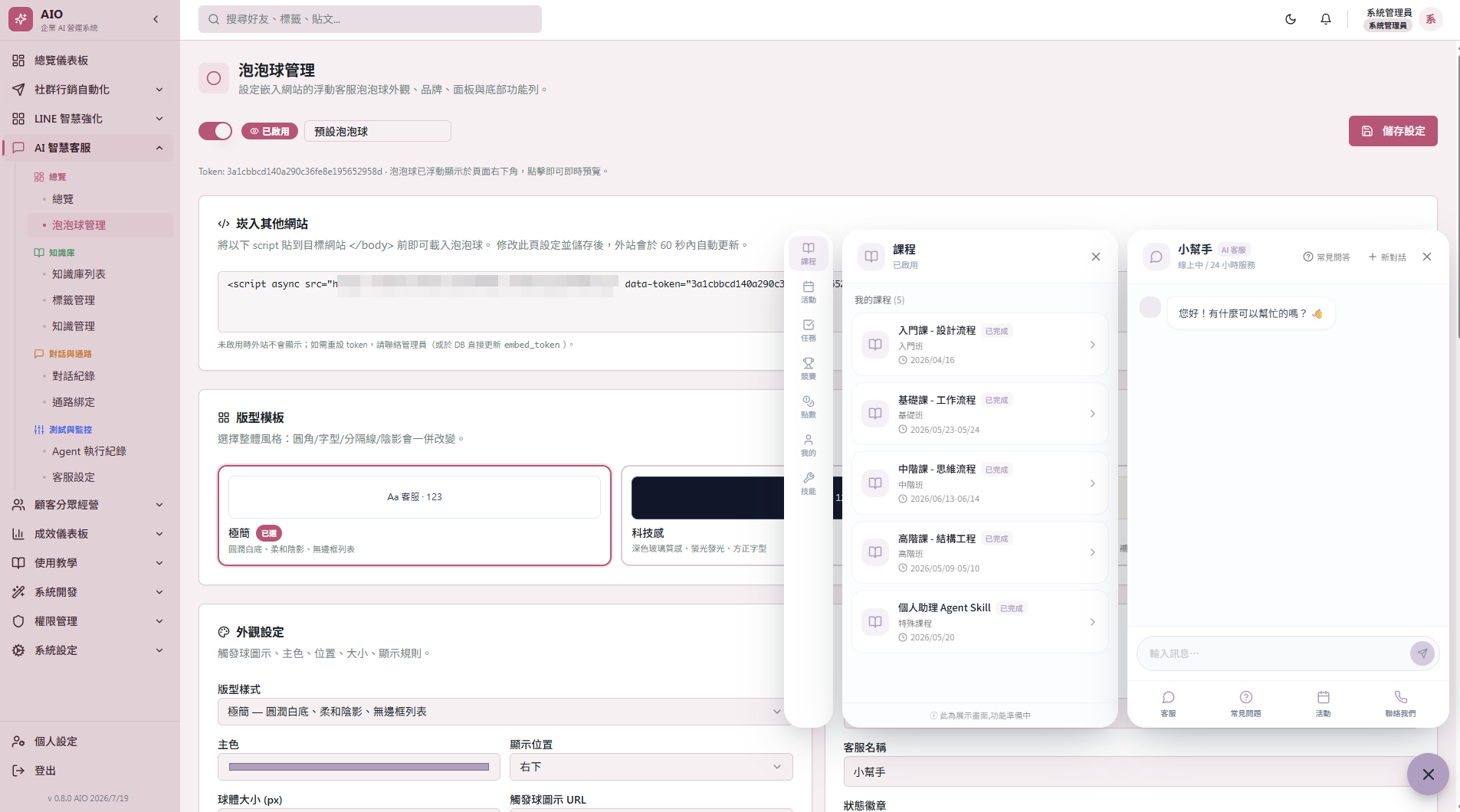Click 新對話 in chat header
This screenshot has width=1460, height=812.
1387,257
